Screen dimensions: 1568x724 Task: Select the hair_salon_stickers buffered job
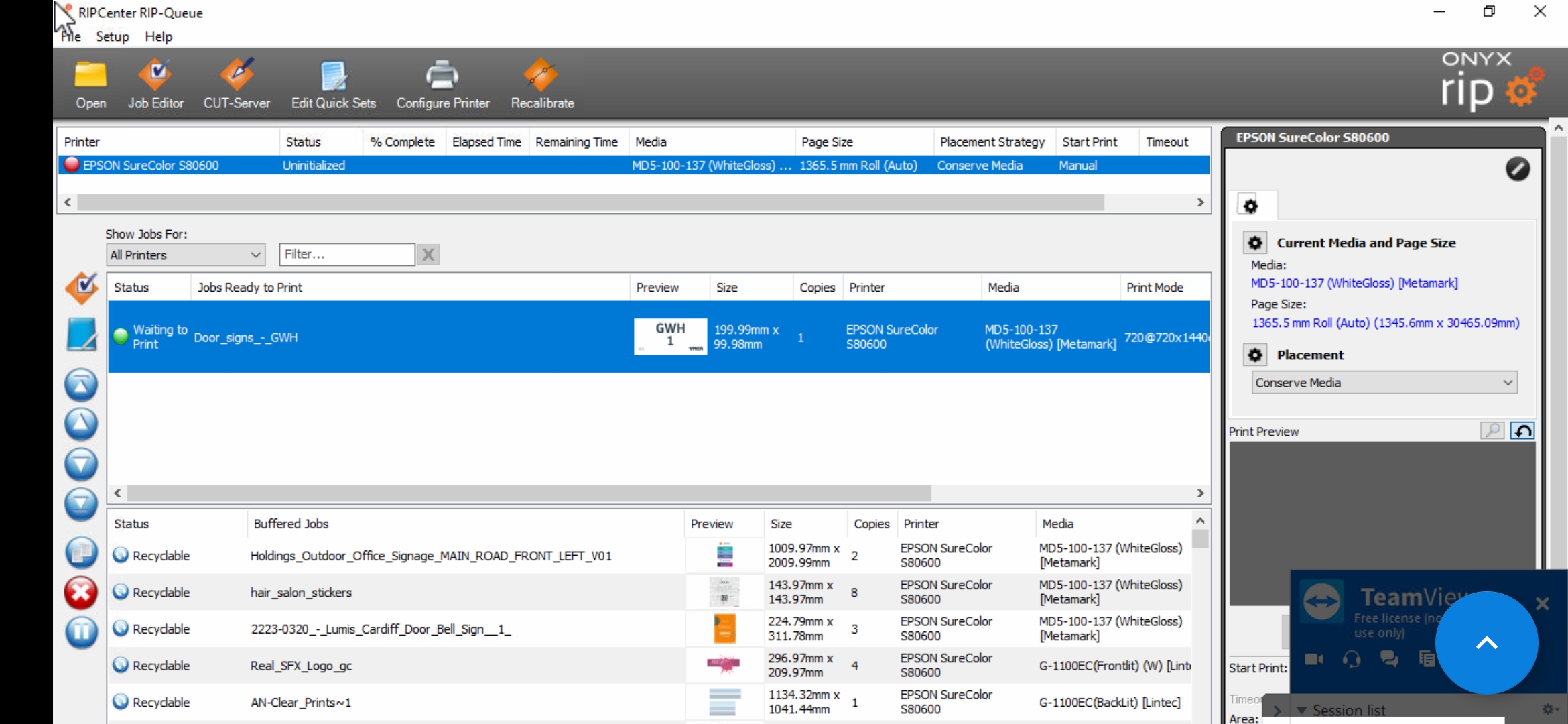tap(649, 592)
